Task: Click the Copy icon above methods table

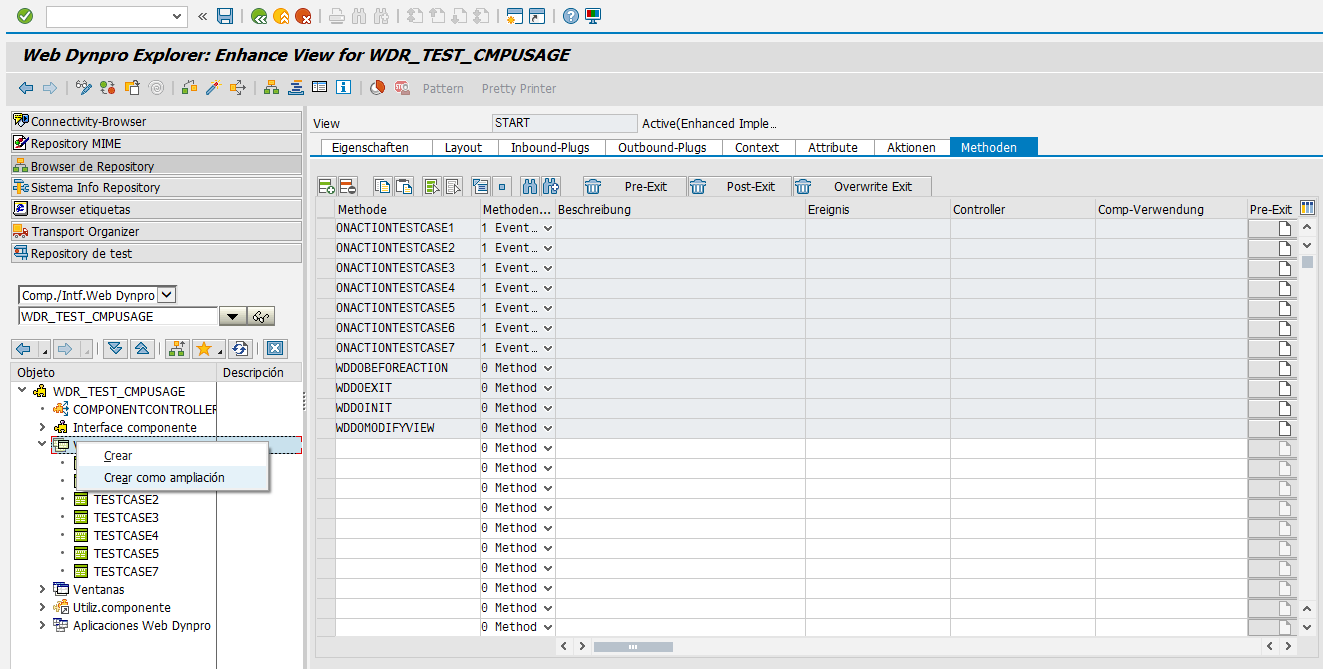Action: pyautogui.click(x=382, y=186)
